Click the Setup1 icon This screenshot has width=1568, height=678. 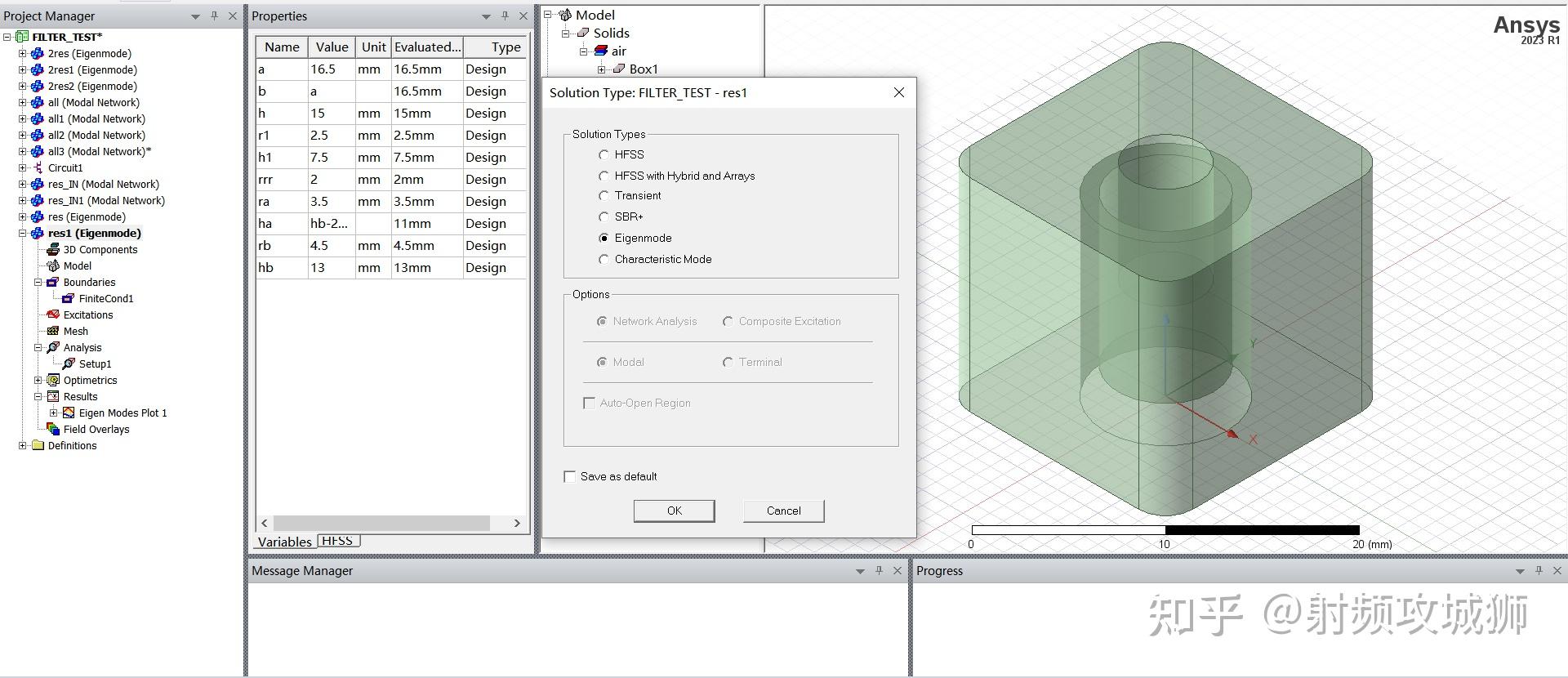point(69,364)
